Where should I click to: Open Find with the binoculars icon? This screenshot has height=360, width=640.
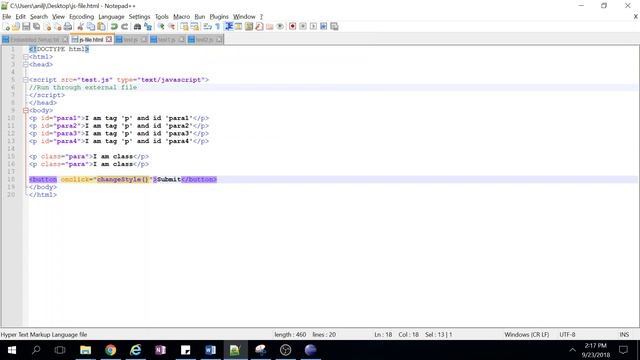tap(137, 27)
